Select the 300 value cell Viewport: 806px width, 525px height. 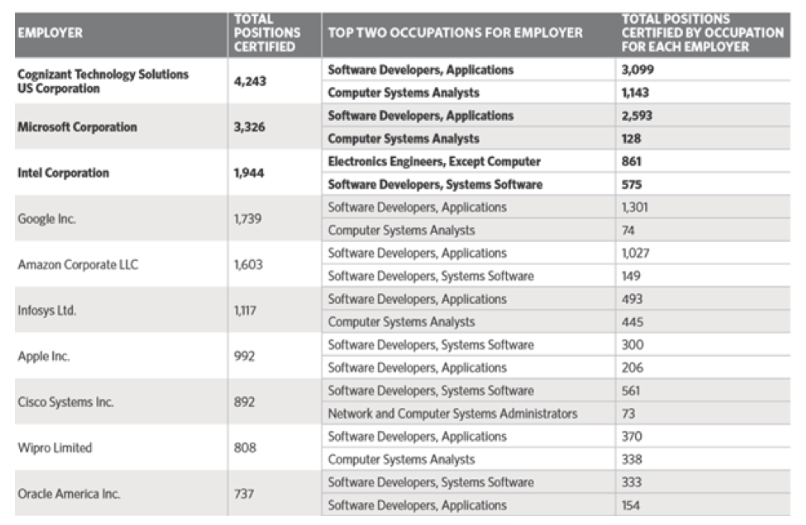pyautogui.click(x=703, y=345)
